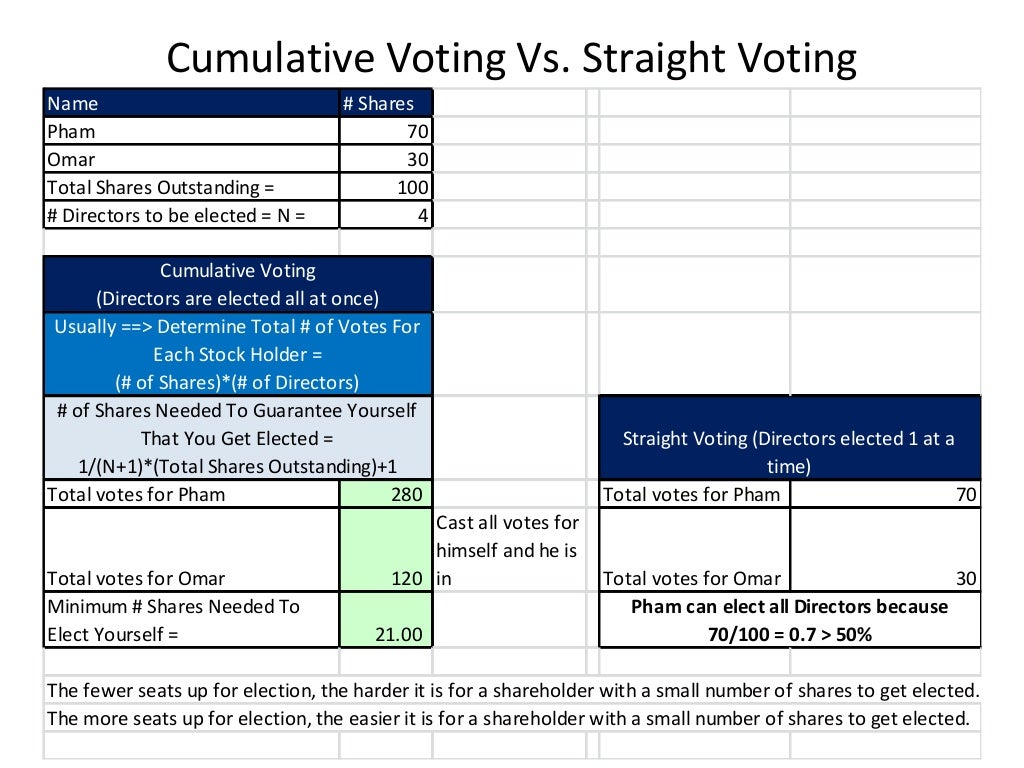Click Omar's share count cell showing 30
The height and width of the screenshot is (768, 1024).
386,159
